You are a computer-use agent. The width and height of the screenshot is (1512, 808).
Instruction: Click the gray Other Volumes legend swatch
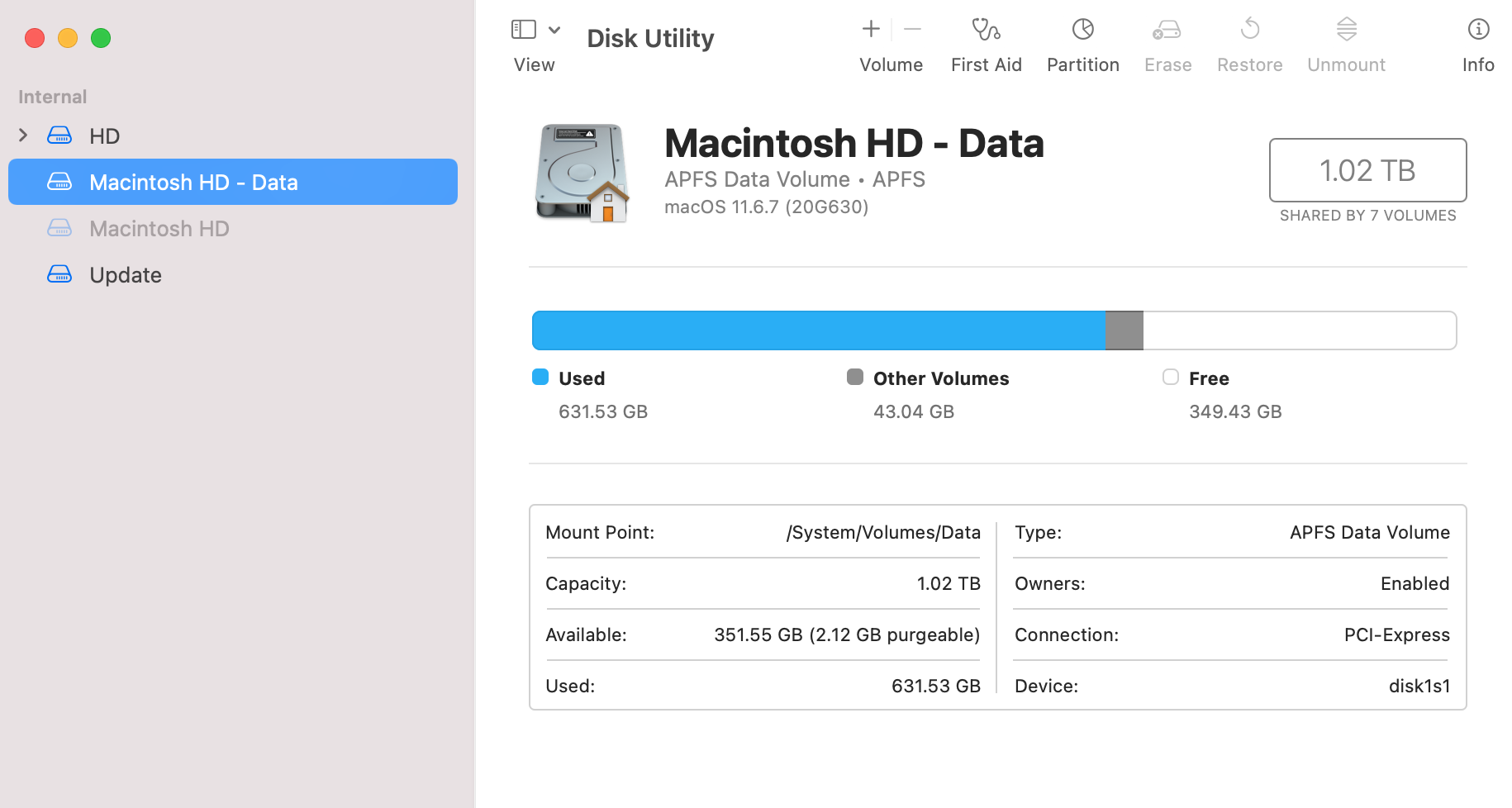coord(855,377)
